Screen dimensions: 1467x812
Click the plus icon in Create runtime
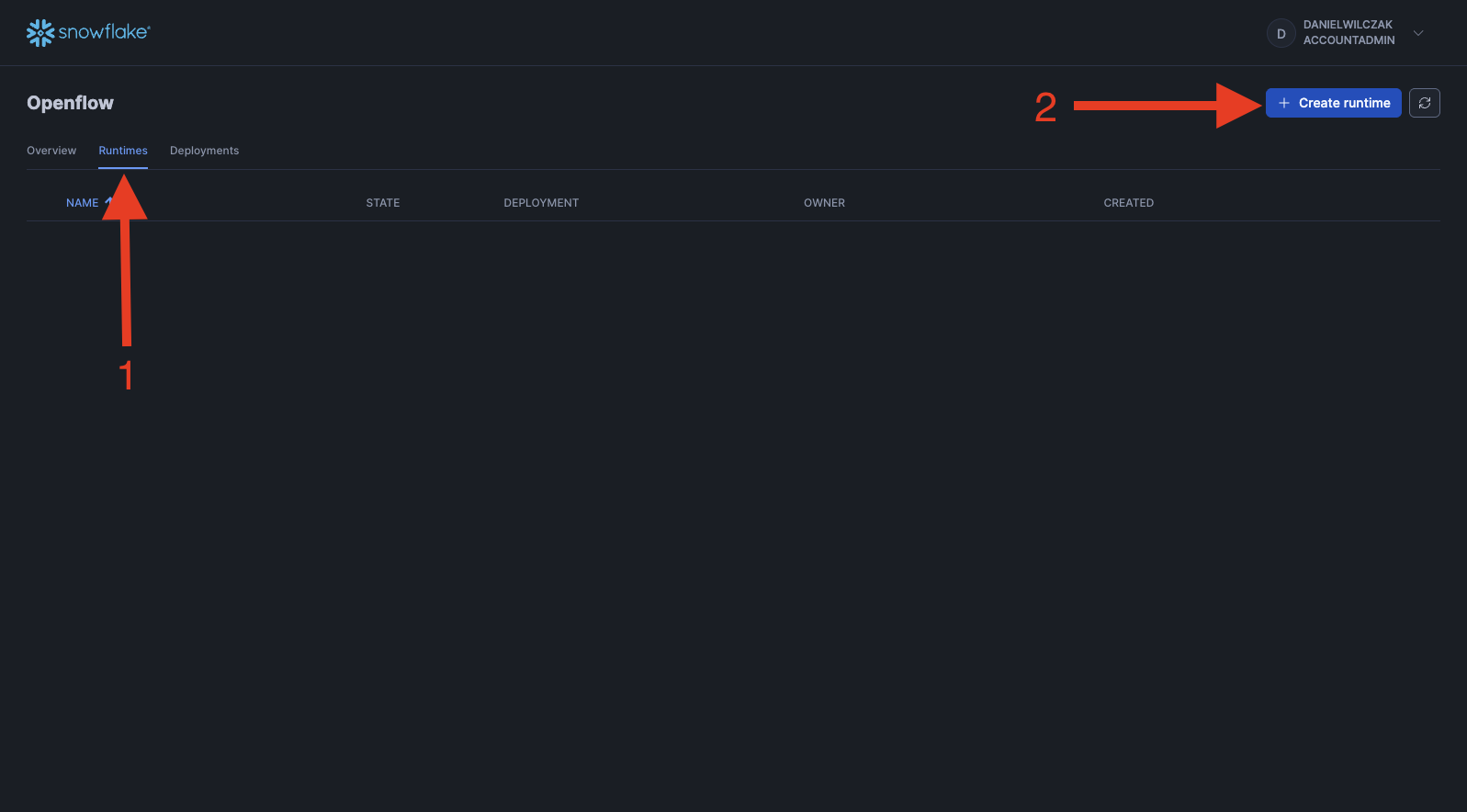(1284, 103)
